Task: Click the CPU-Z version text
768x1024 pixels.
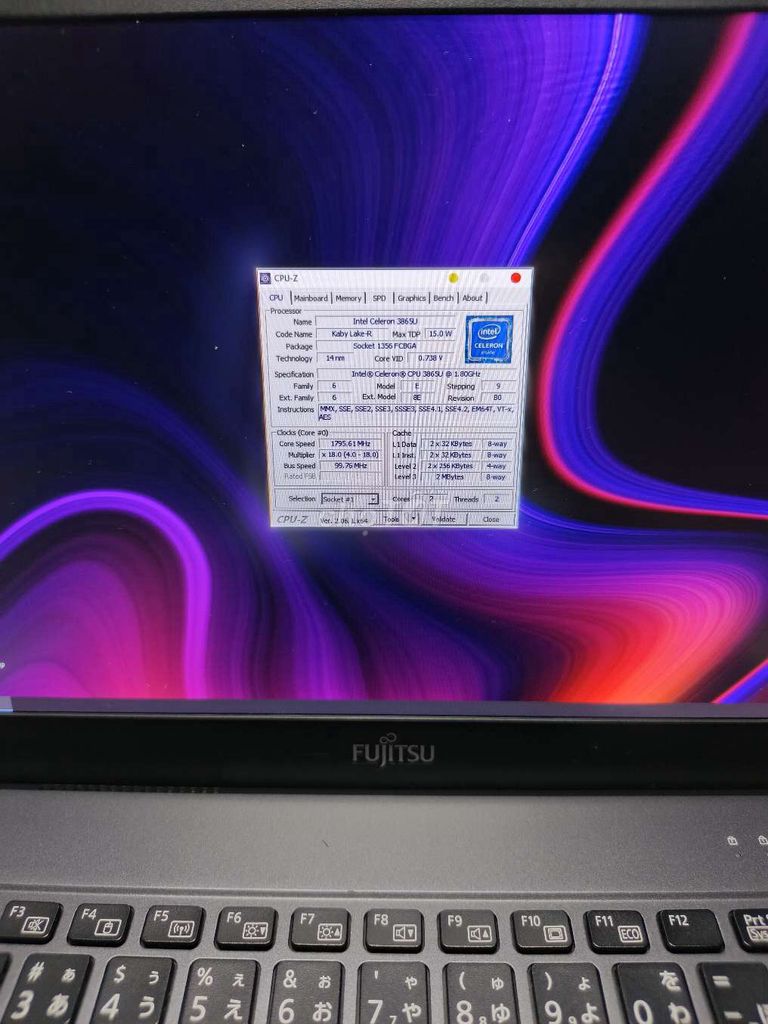Action: [x=345, y=520]
